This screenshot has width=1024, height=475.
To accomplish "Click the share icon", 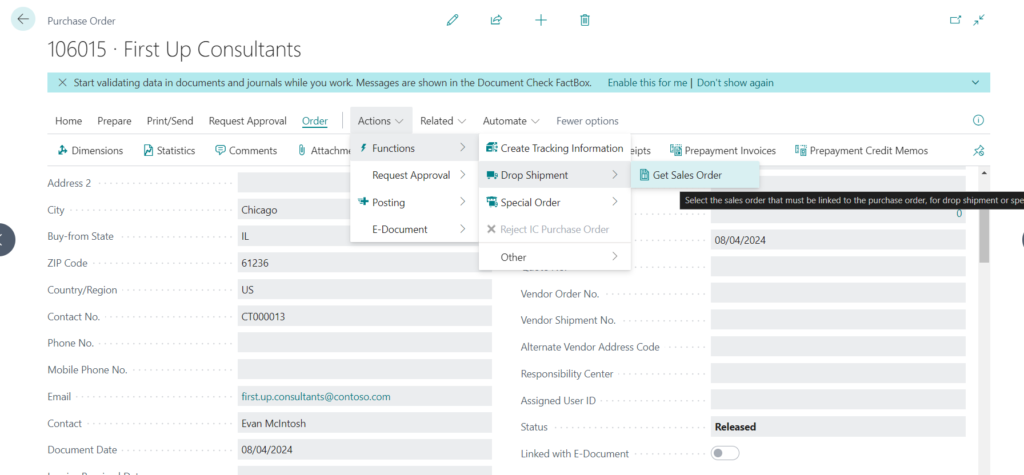I will [x=496, y=20].
